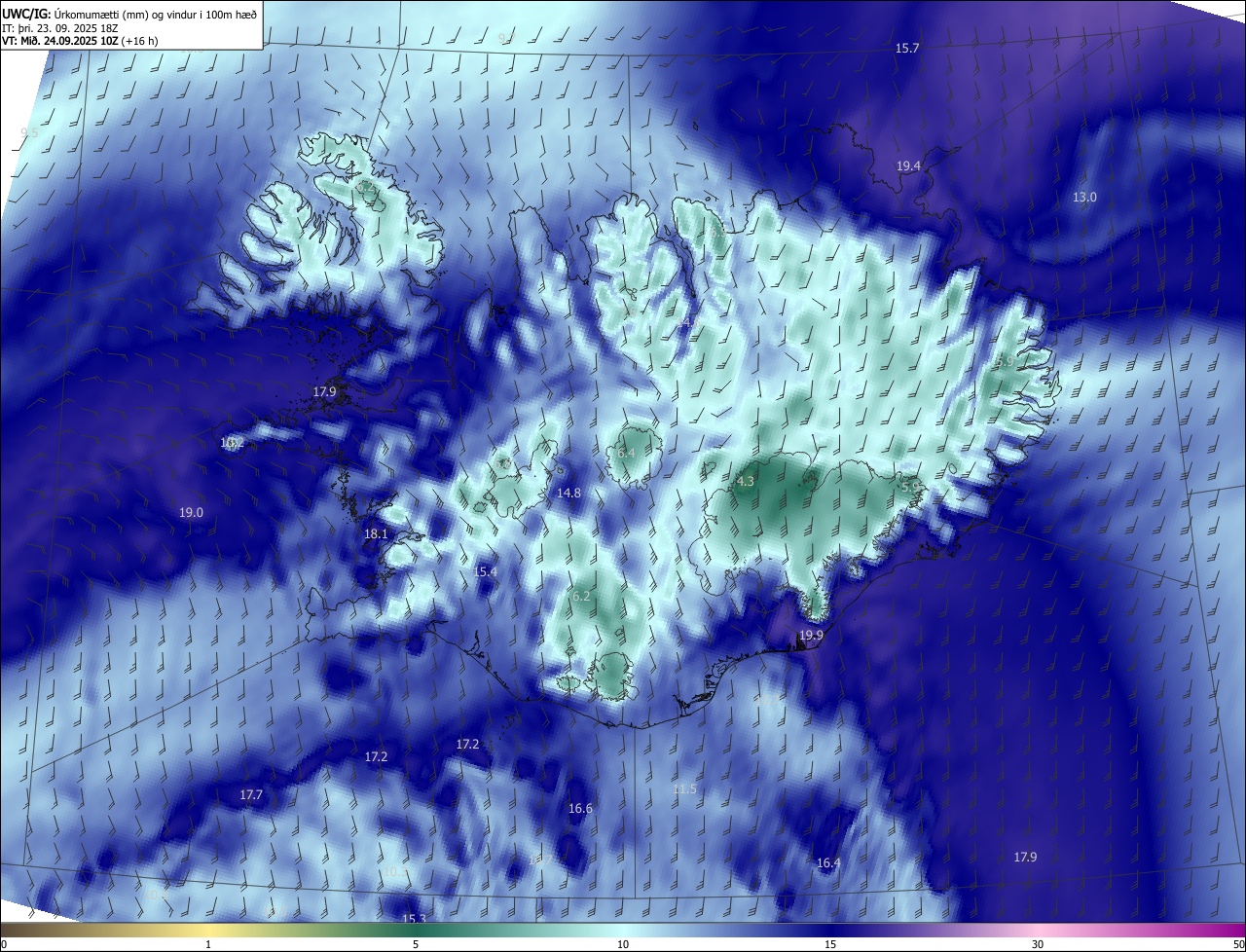
Task: Click the 15 tick on the color scale
Action: tap(830, 944)
